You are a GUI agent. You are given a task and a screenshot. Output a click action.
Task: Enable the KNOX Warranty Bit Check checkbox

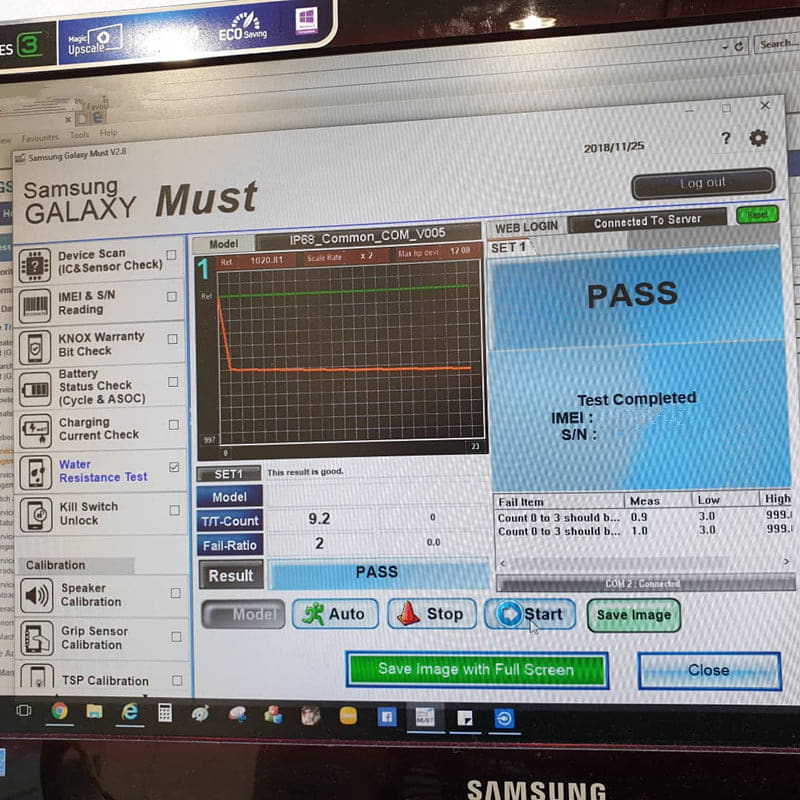coord(172,339)
